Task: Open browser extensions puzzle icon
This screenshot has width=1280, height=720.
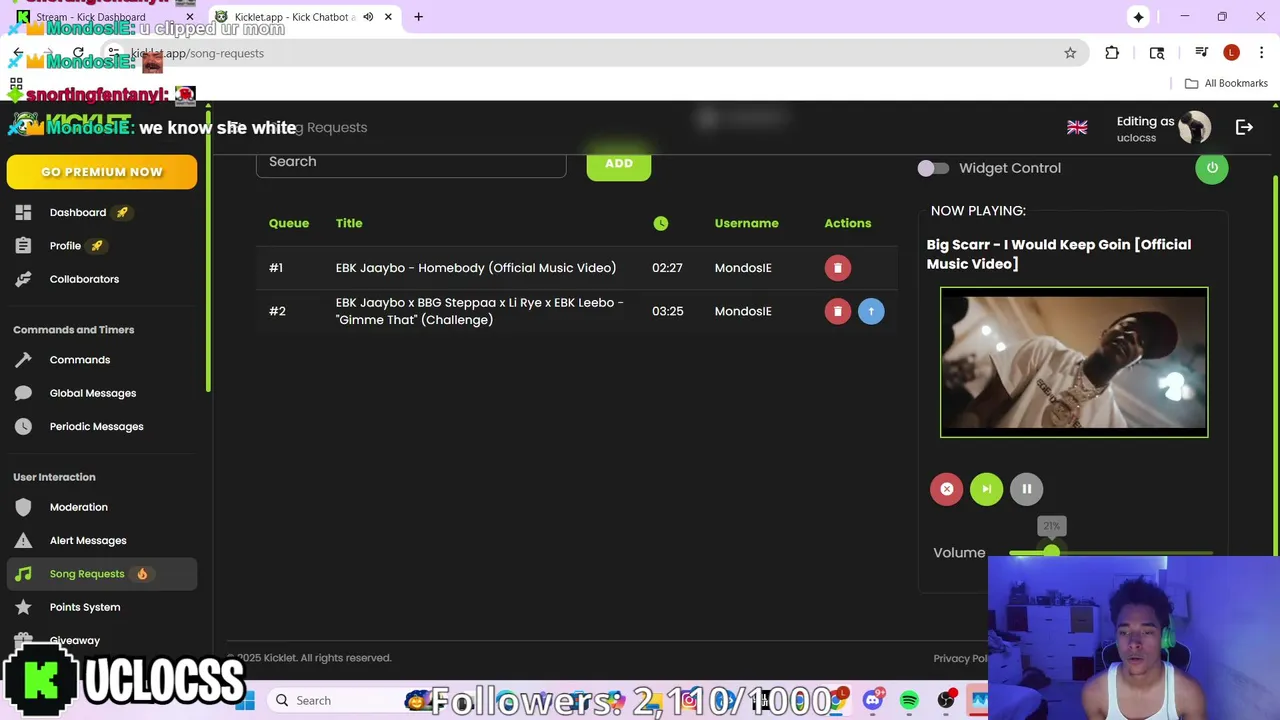Action: (1112, 53)
